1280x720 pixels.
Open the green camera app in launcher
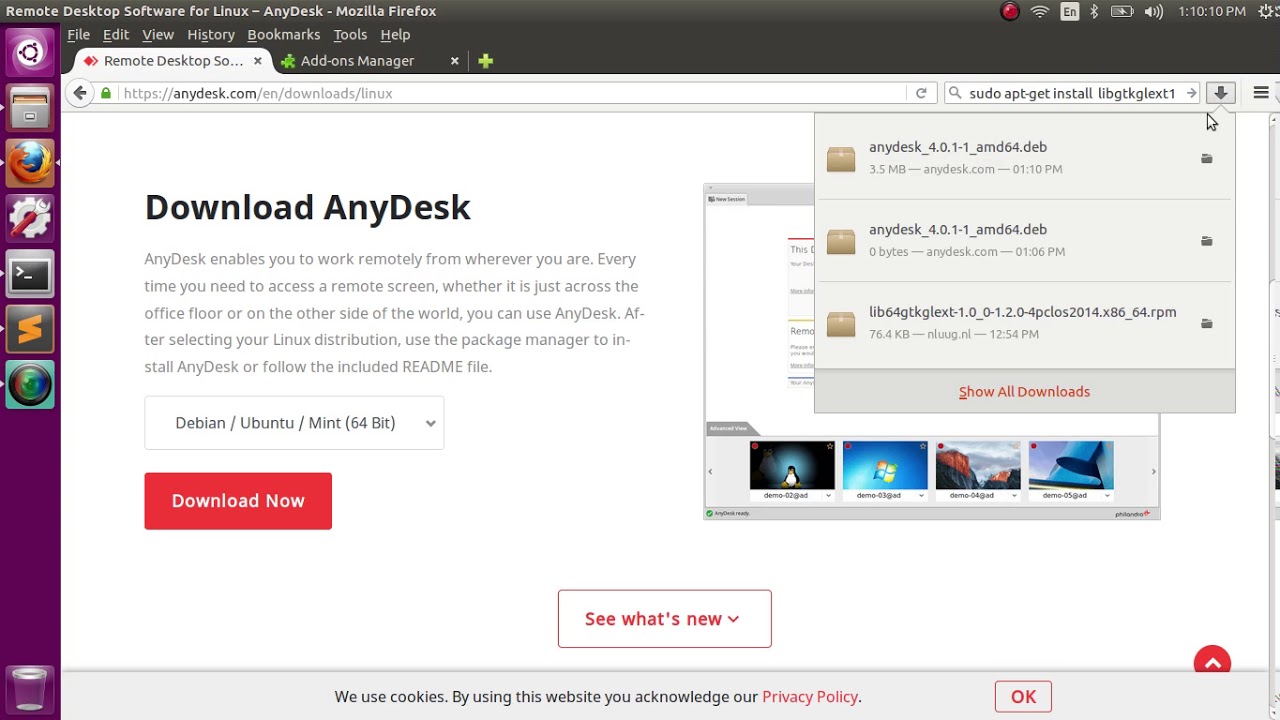point(30,385)
